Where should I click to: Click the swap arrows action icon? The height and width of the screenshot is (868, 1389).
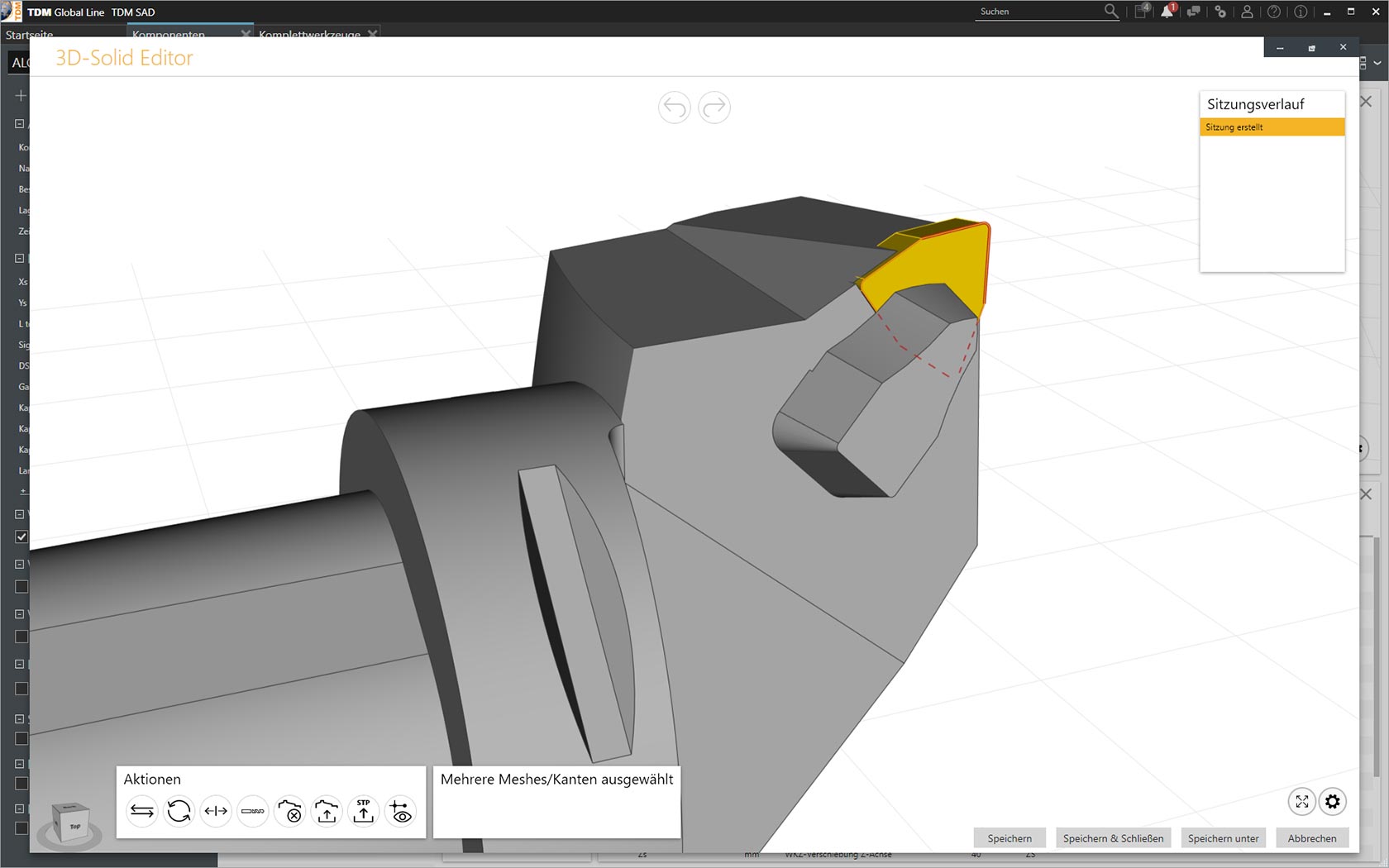click(x=142, y=812)
